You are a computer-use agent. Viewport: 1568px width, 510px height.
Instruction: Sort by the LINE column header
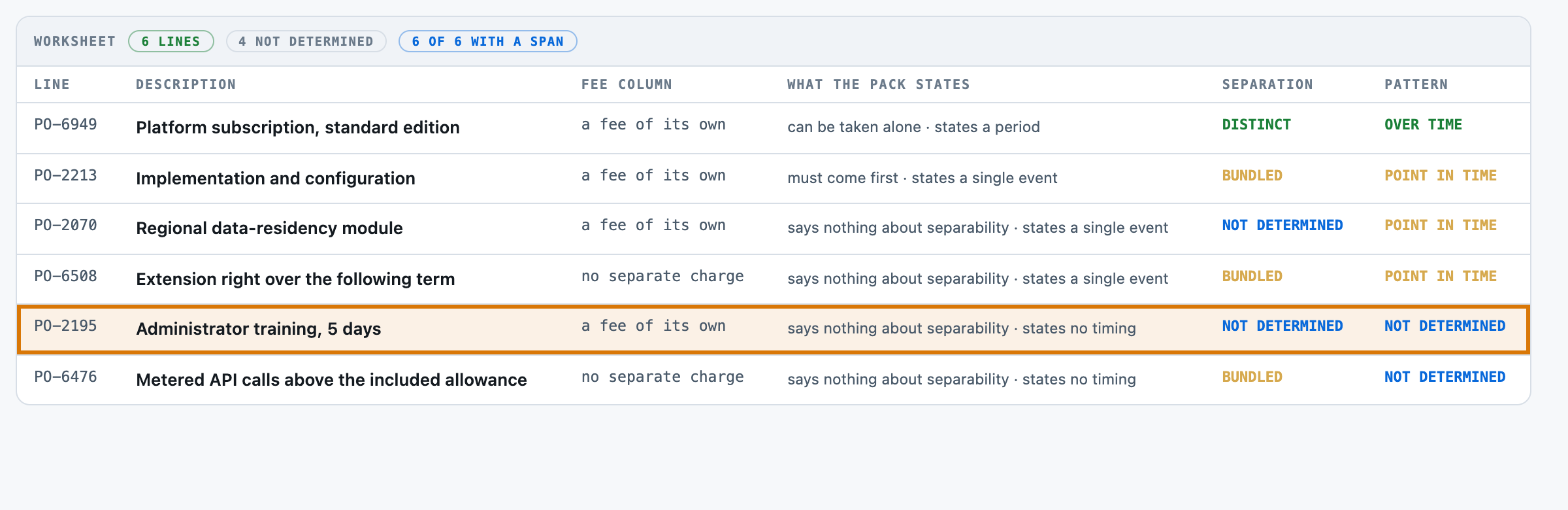click(52, 84)
